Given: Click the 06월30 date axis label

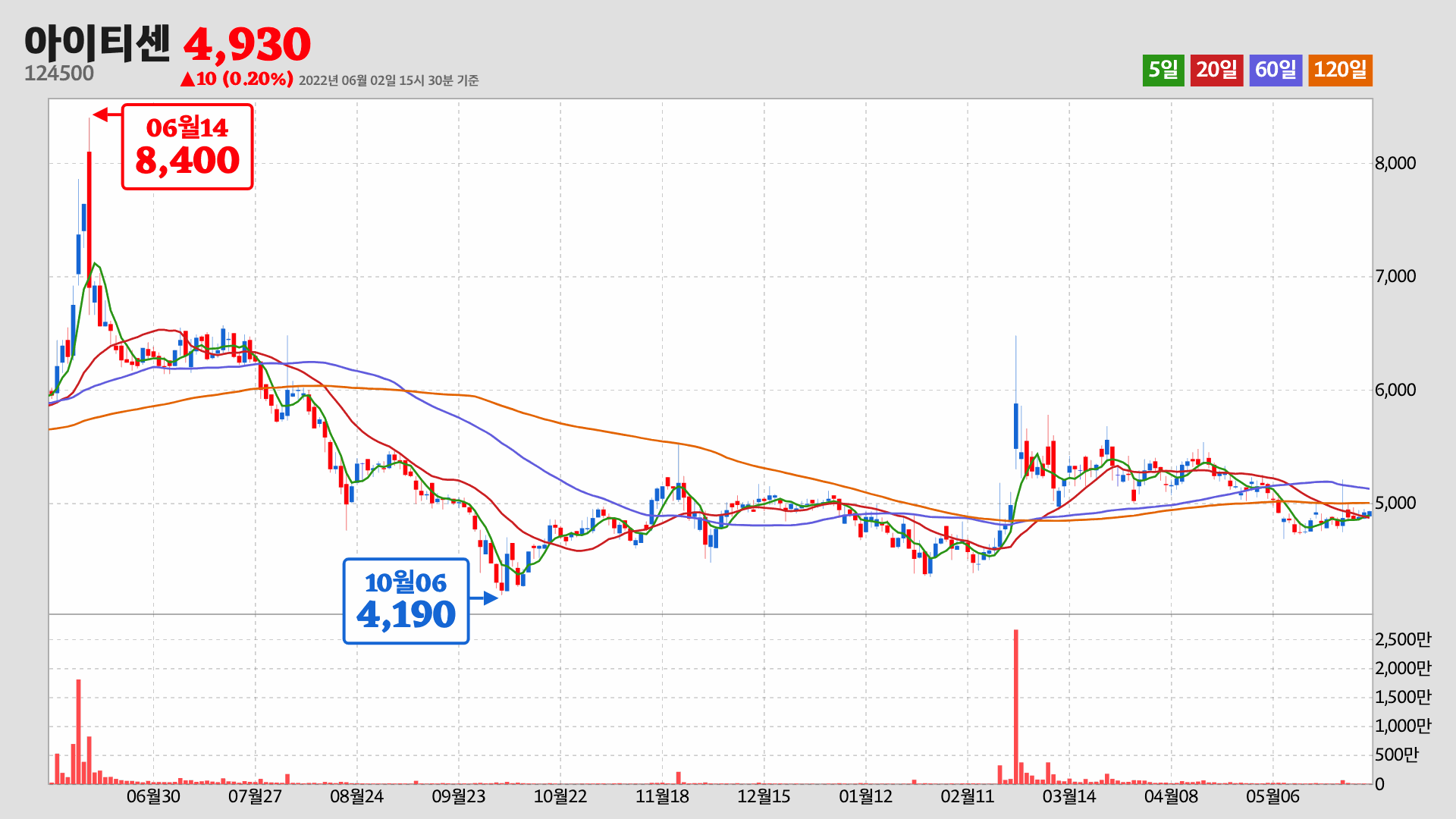Looking at the screenshot, I should point(153,797).
